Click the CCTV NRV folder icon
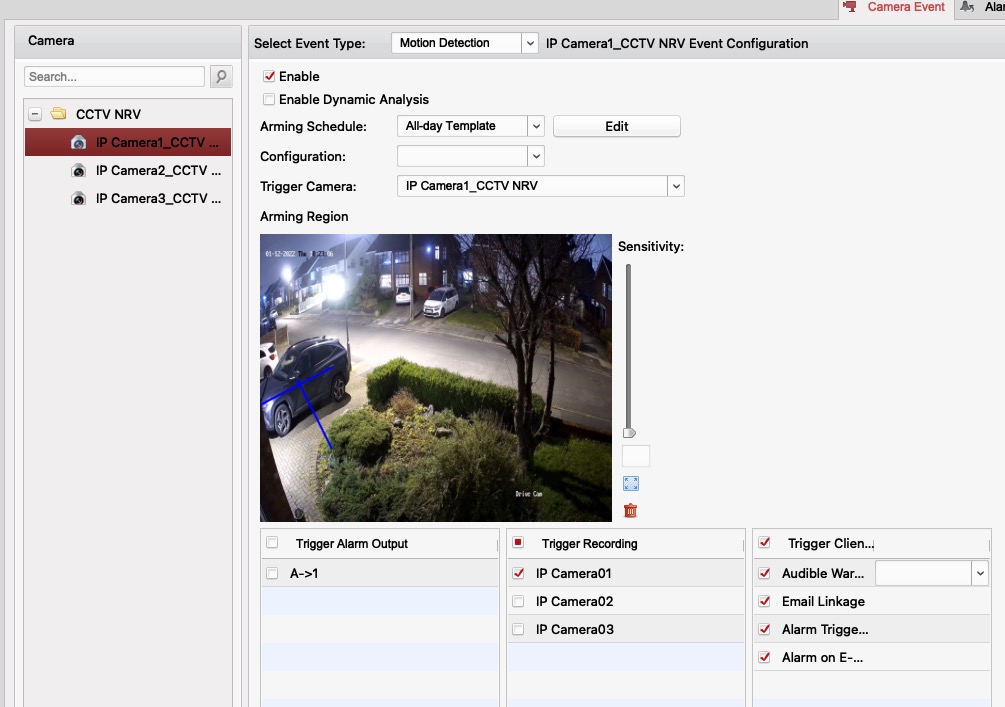This screenshot has height=707, width=1005. click(x=59, y=115)
